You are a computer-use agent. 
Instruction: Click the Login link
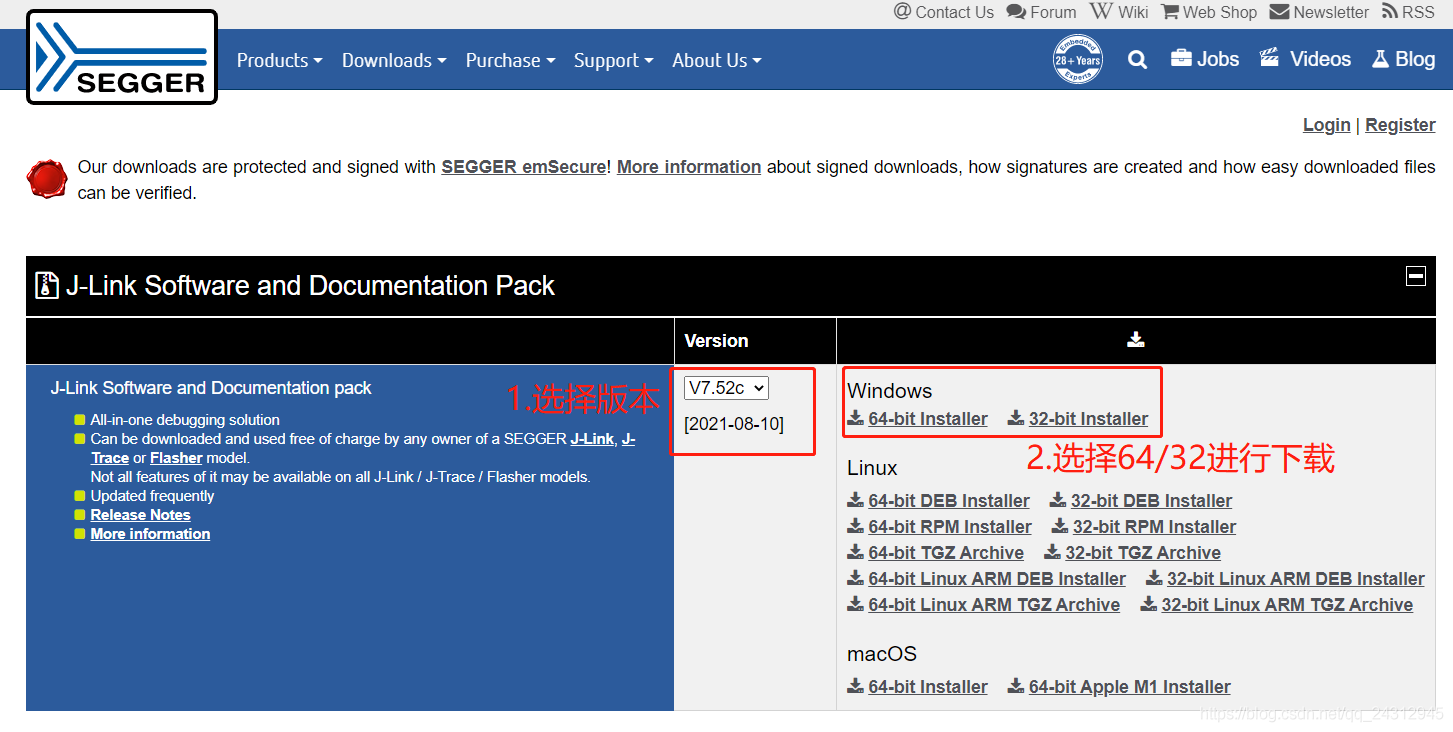pyautogui.click(x=1326, y=125)
